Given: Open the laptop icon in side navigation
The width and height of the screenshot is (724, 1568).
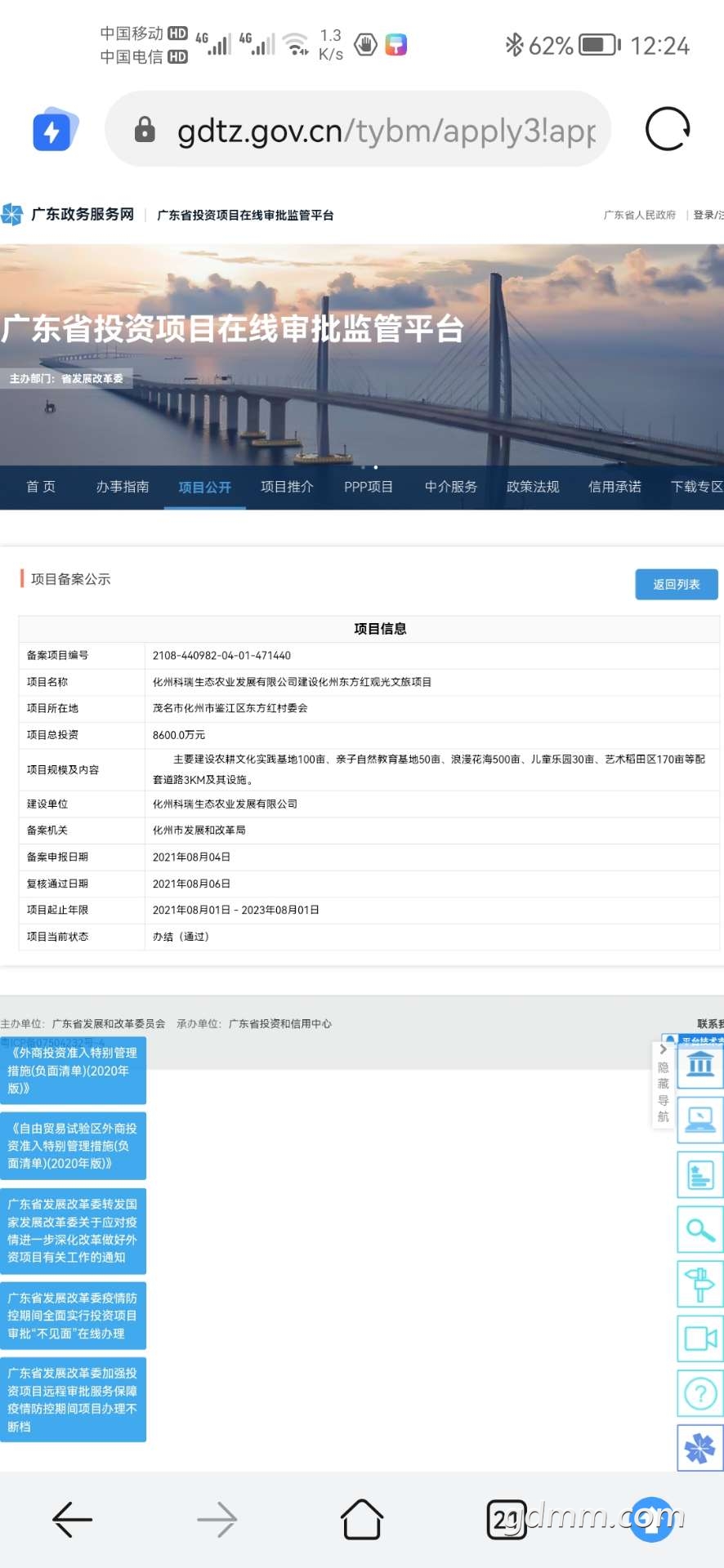Looking at the screenshot, I should (700, 1119).
